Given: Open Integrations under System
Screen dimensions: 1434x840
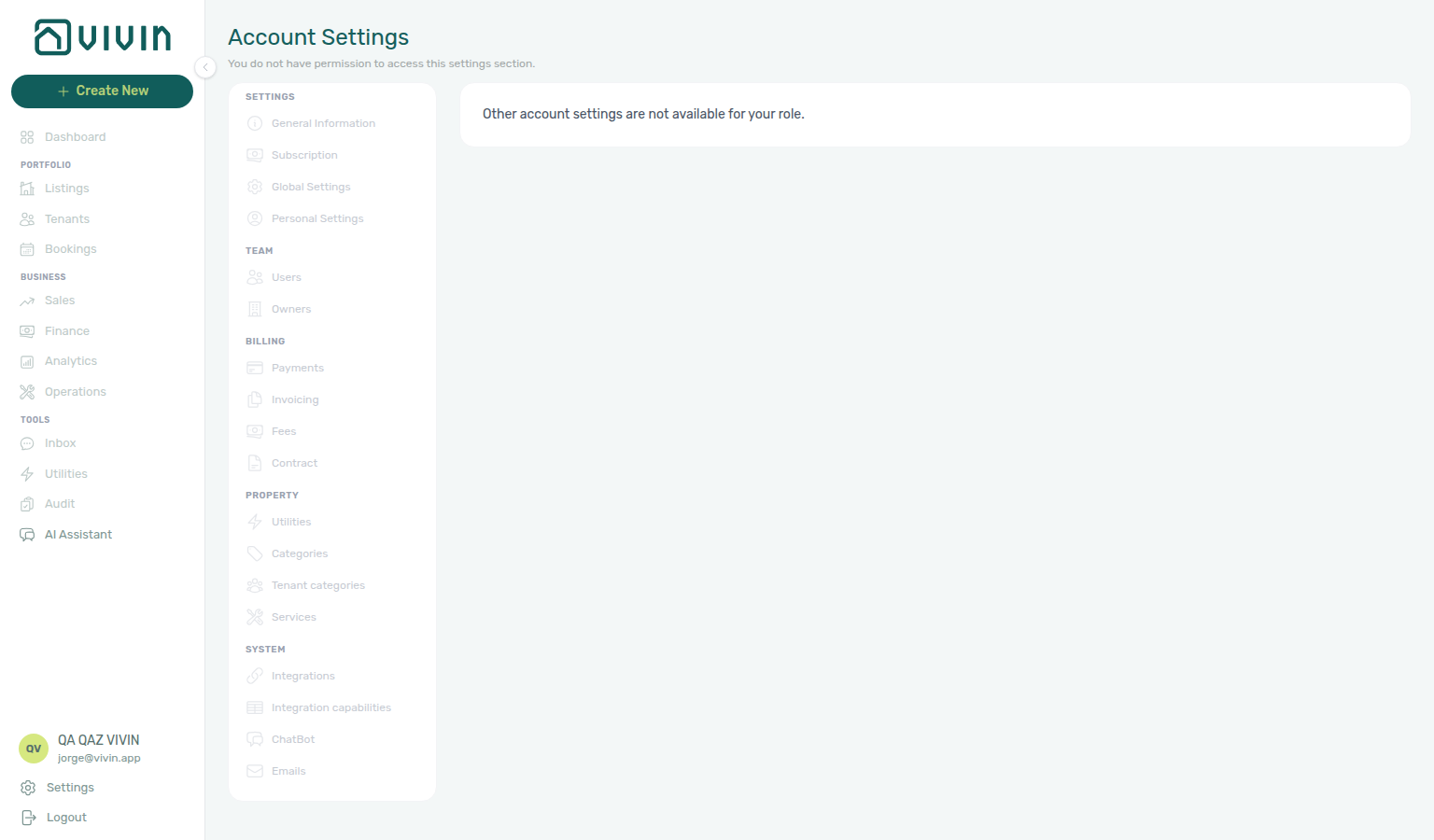Looking at the screenshot, I should click(303, 676).
